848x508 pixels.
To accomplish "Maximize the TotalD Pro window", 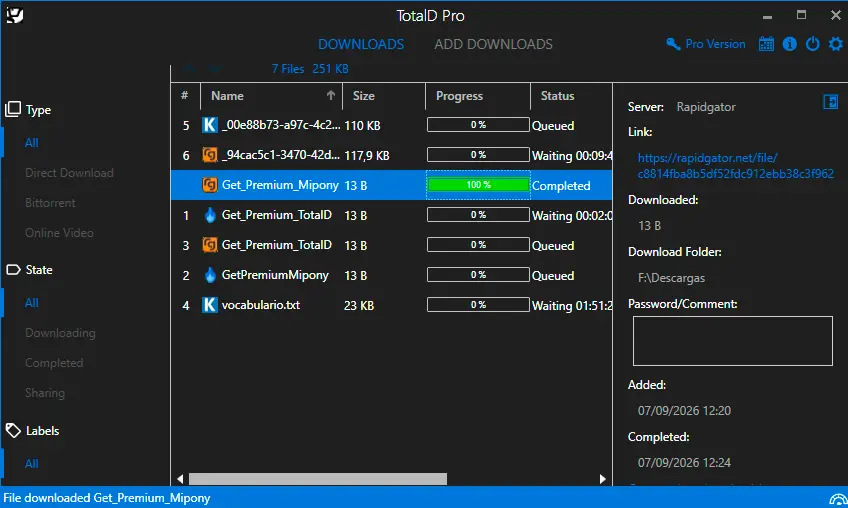I will (x=801, y=15).
